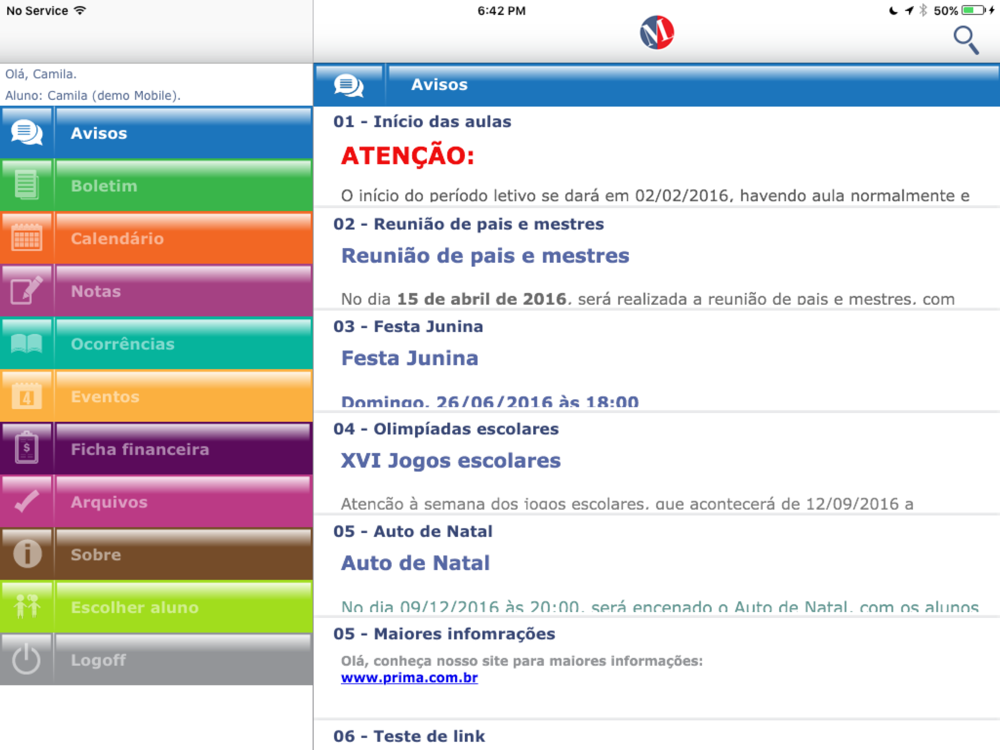
Task: Open the Sobre page
Action: pos(156,554)
